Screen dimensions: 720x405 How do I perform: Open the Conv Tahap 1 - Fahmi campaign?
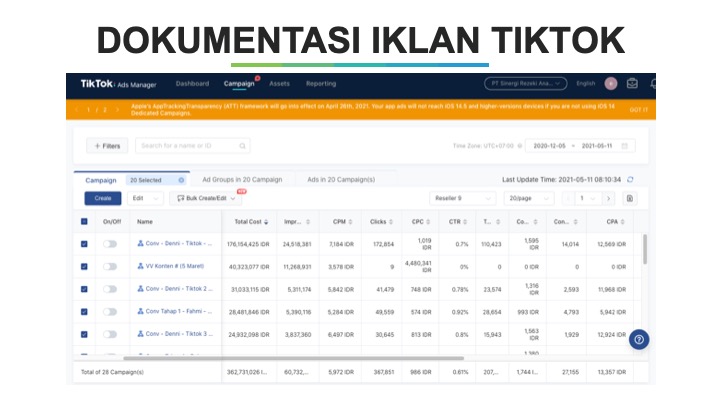179,311
